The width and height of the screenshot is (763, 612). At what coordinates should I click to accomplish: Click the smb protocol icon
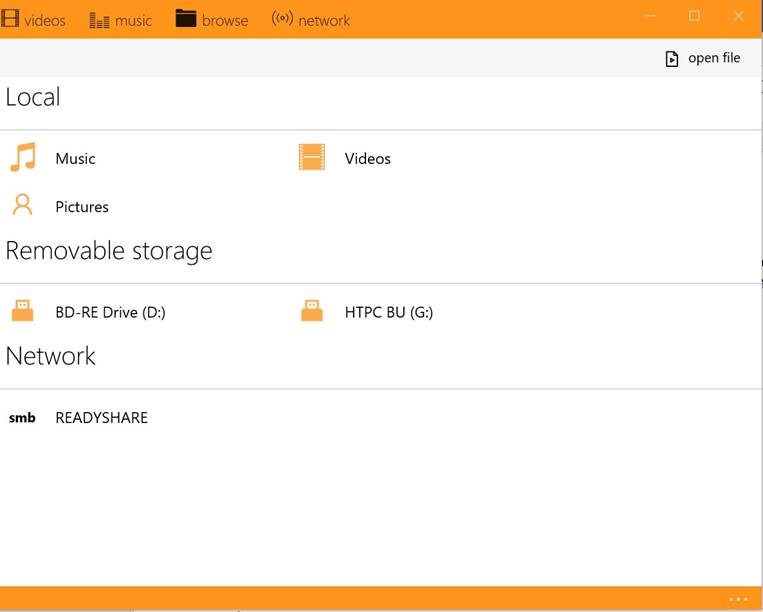click(22, 417)
